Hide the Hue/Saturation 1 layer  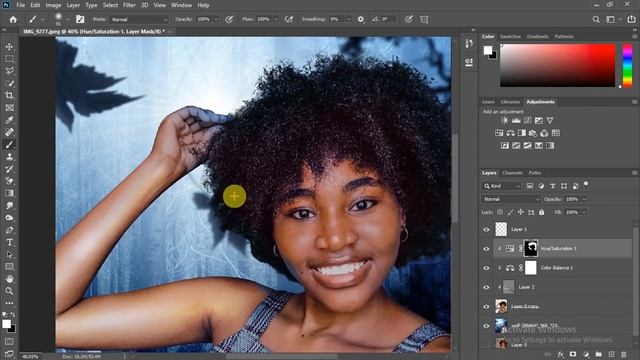(x=486, y=249)
